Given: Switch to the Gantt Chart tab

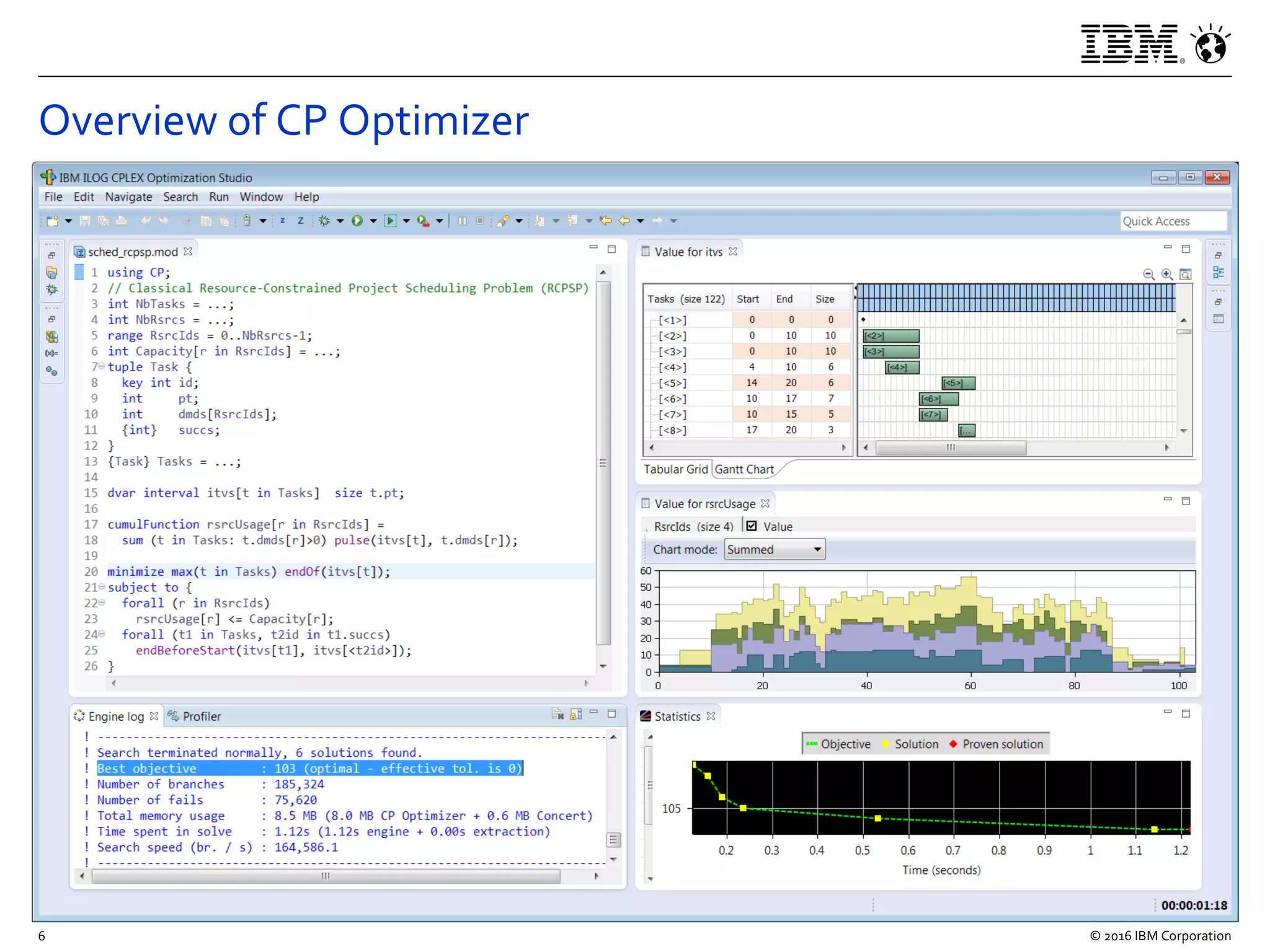Looking at the screenshot, I should 744,469.
